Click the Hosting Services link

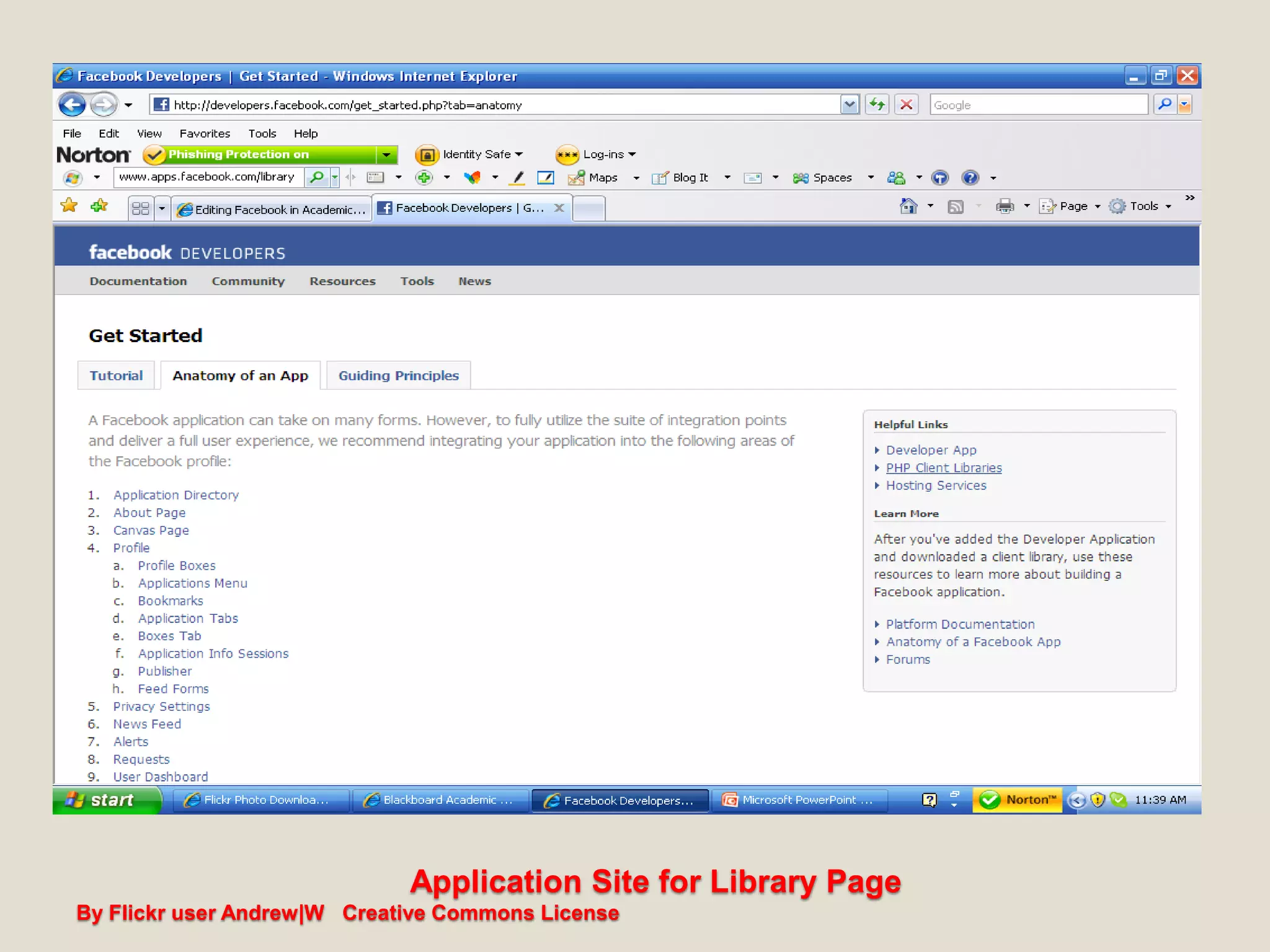point(936,485)
